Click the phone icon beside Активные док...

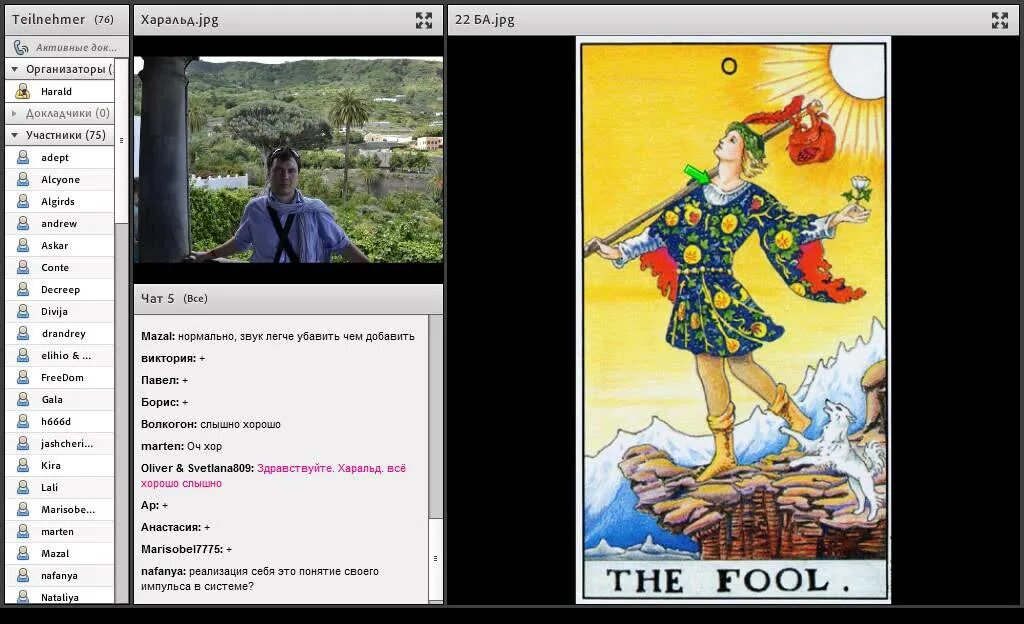(x=21, y=47)
